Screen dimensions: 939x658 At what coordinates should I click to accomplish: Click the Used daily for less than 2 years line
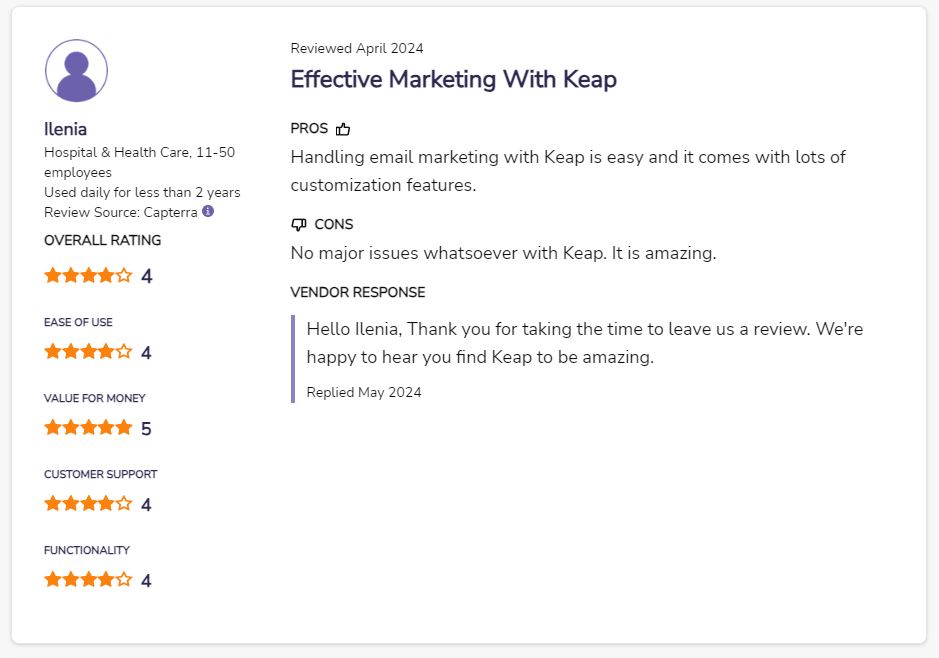click(x=142, y=192)
